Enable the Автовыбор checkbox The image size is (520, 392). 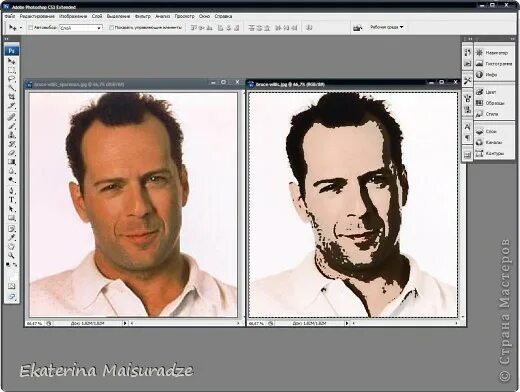point(30,28)
